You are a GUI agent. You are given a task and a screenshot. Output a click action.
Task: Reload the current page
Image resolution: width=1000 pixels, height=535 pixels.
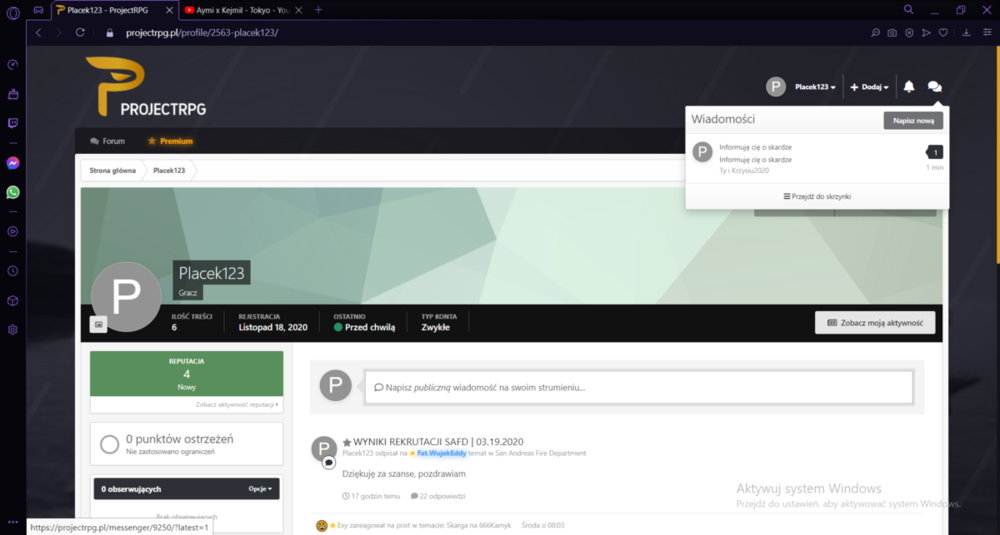coord(80,33)
